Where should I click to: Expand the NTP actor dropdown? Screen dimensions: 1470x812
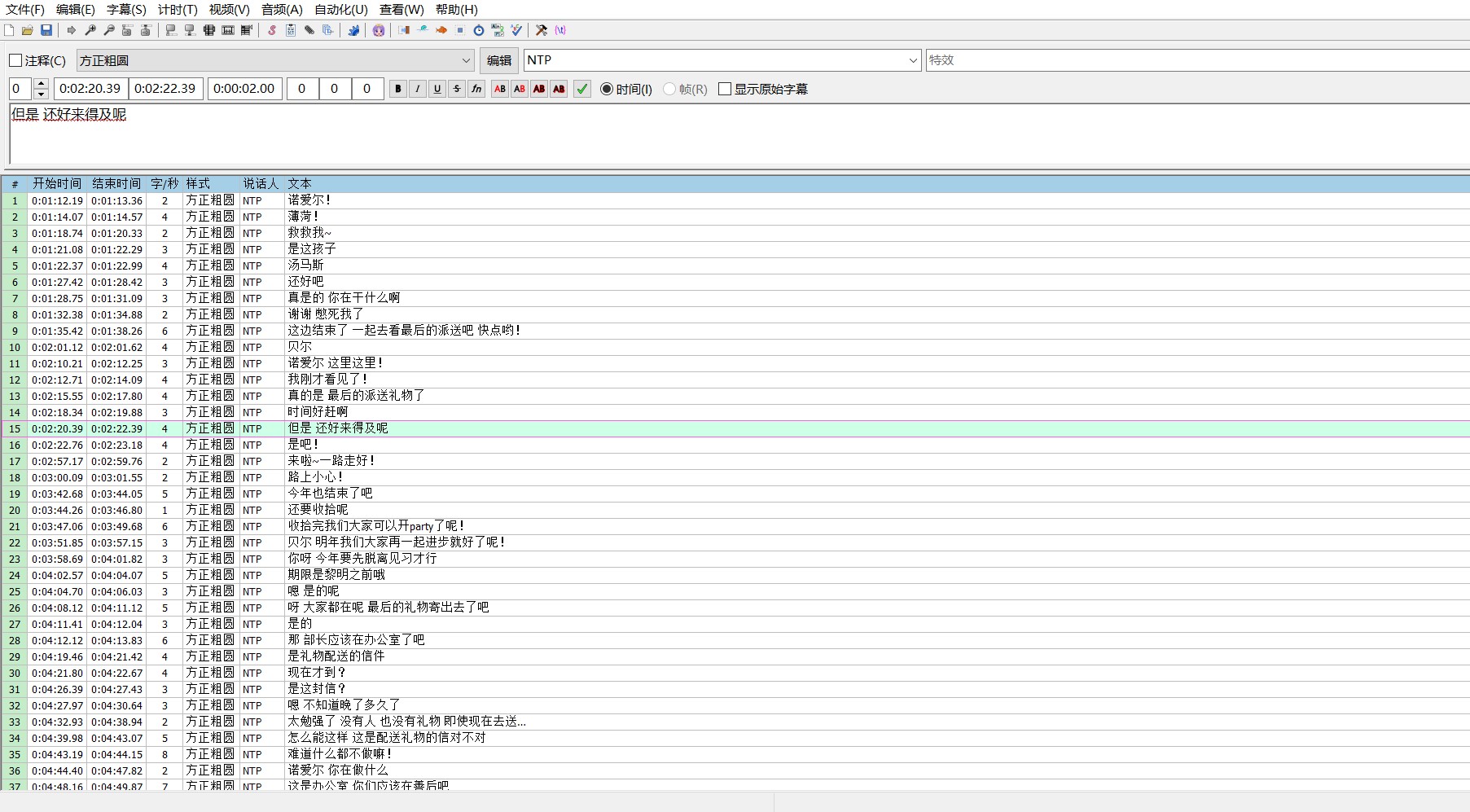(x=913, y=60)
